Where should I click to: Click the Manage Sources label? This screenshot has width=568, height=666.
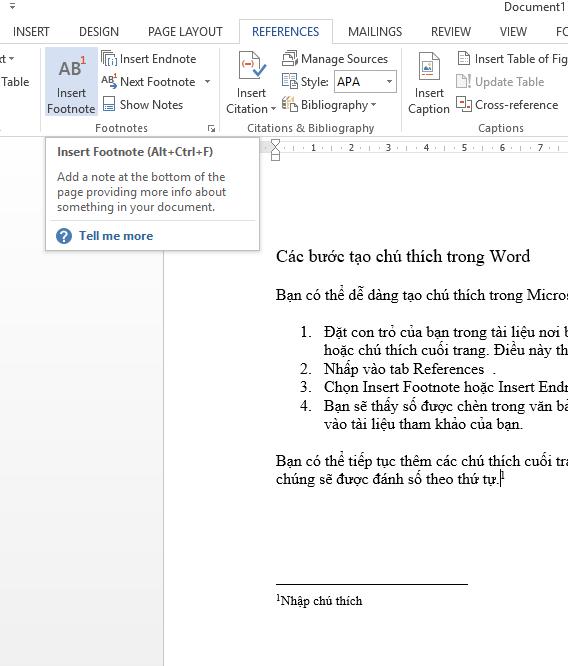pos(345,59)
